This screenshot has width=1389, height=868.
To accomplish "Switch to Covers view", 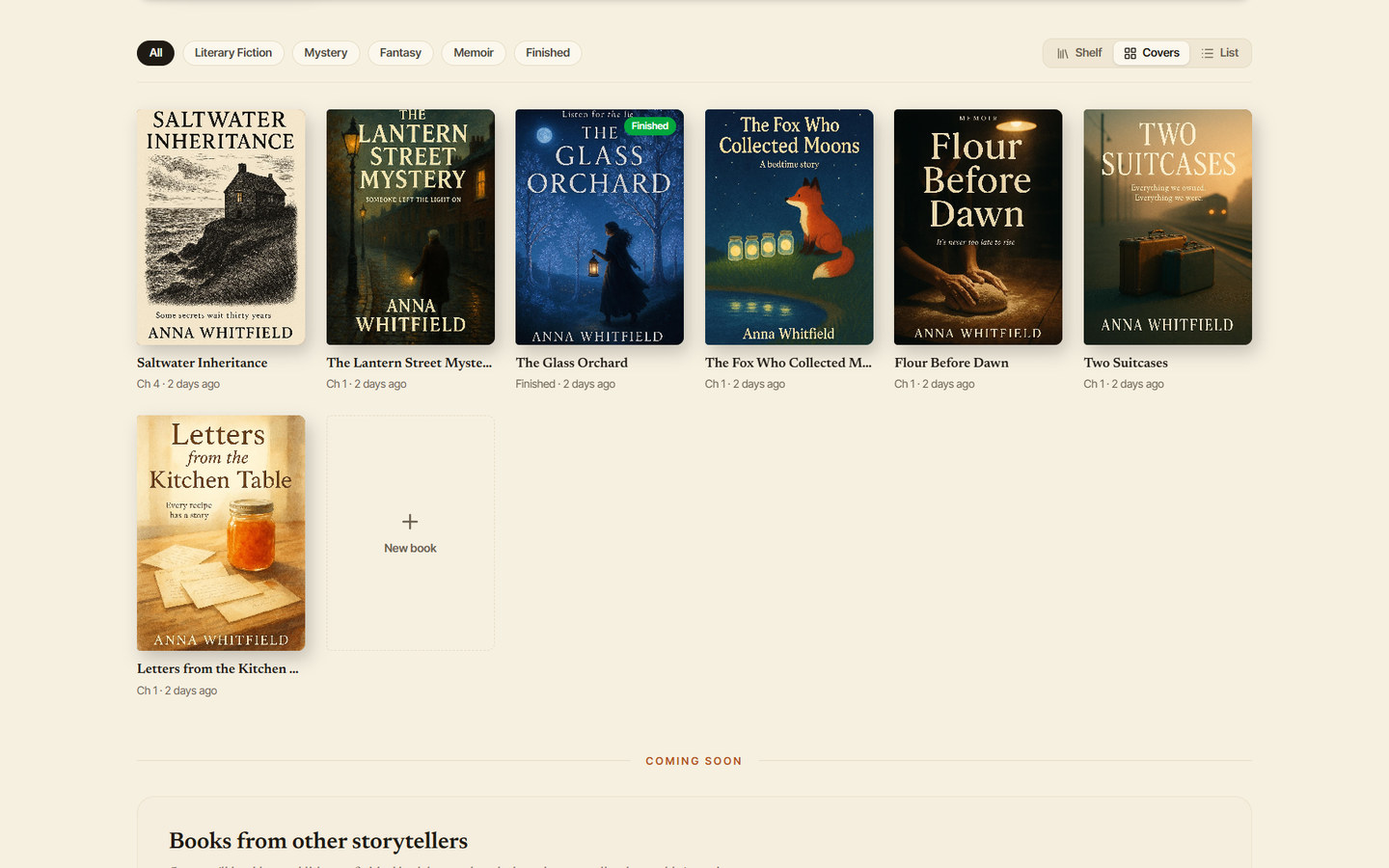I will click(1152, 53).
